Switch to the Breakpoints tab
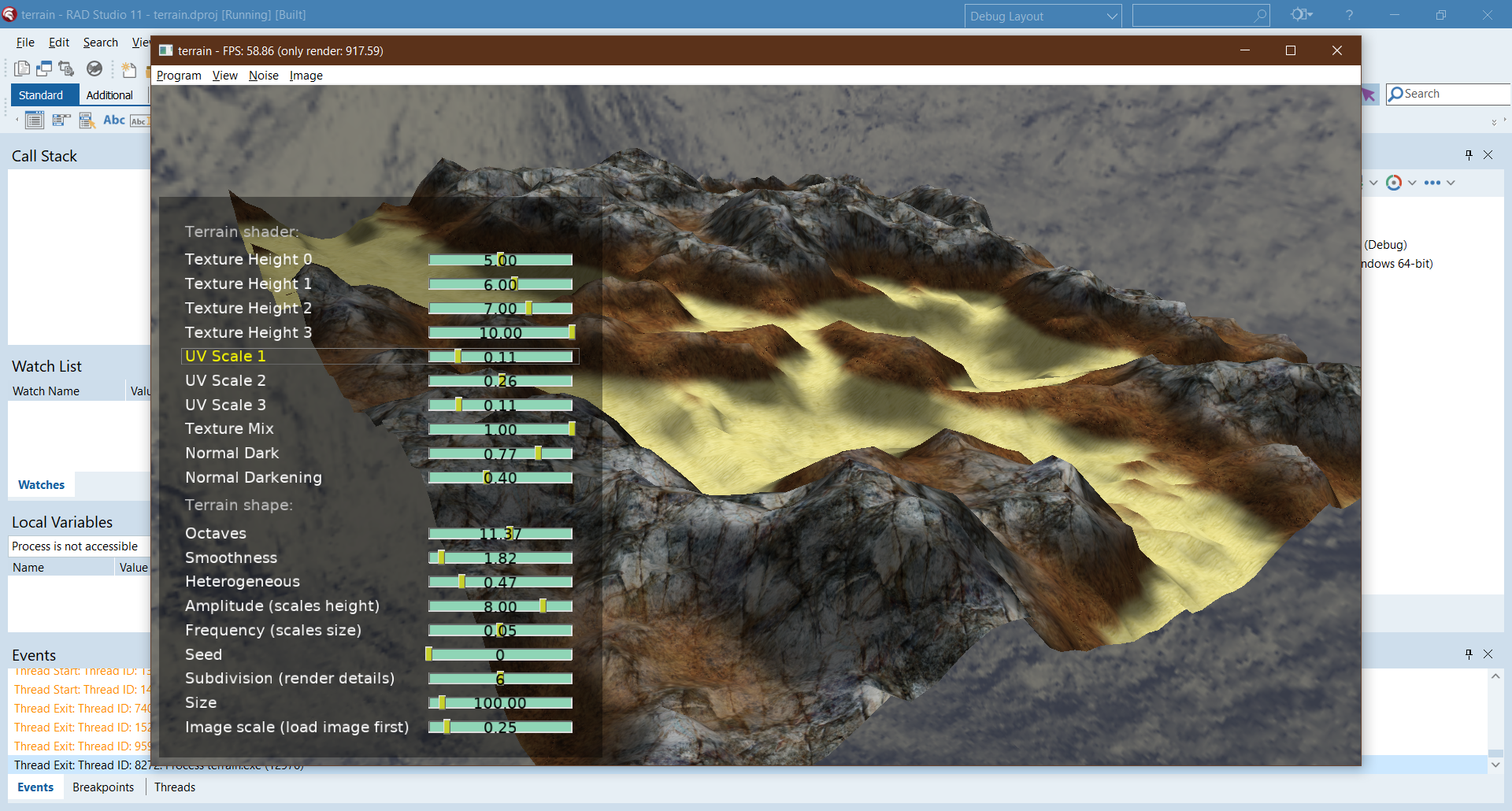 pos(103,787)
